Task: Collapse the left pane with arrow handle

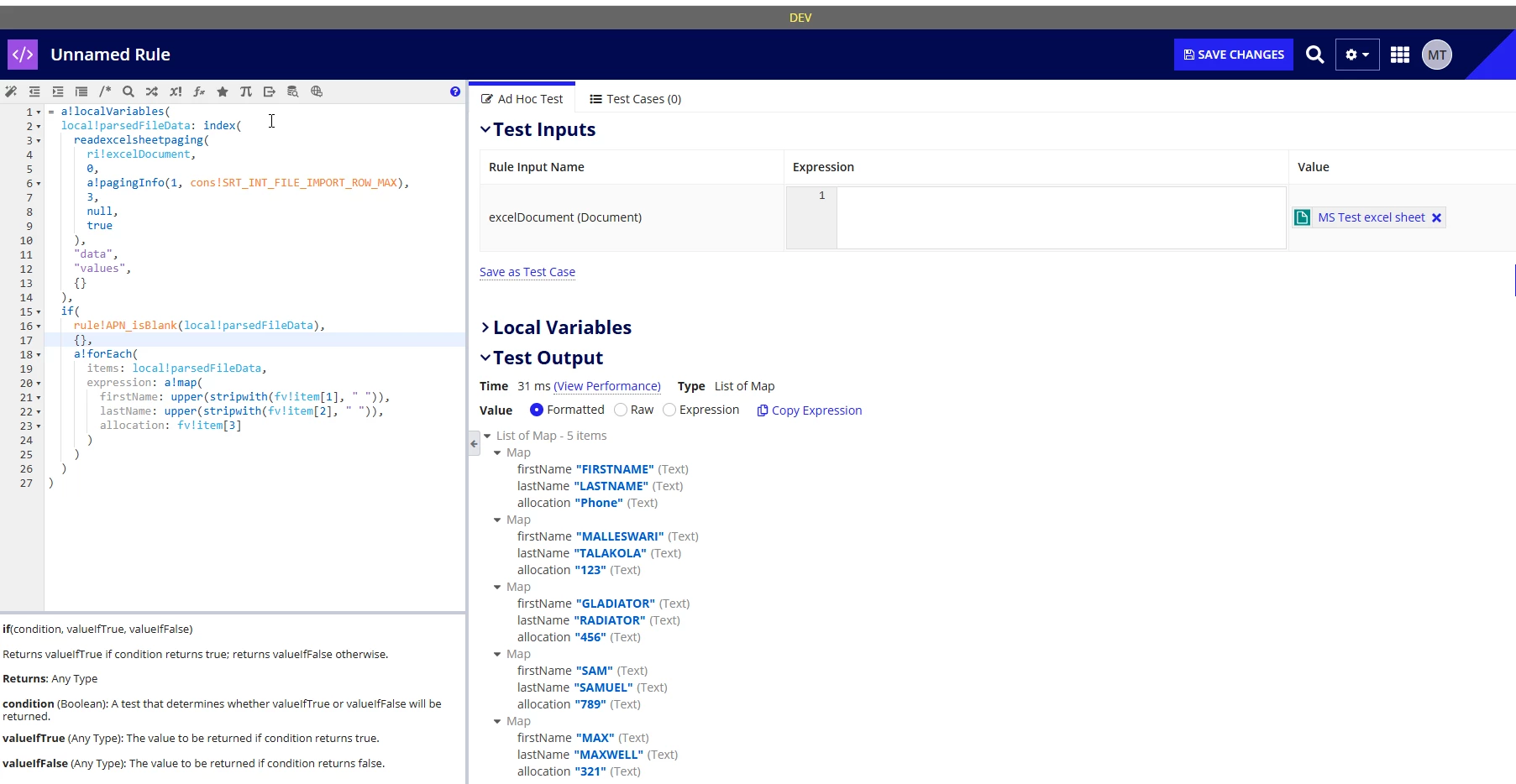Action: (474, 443)
